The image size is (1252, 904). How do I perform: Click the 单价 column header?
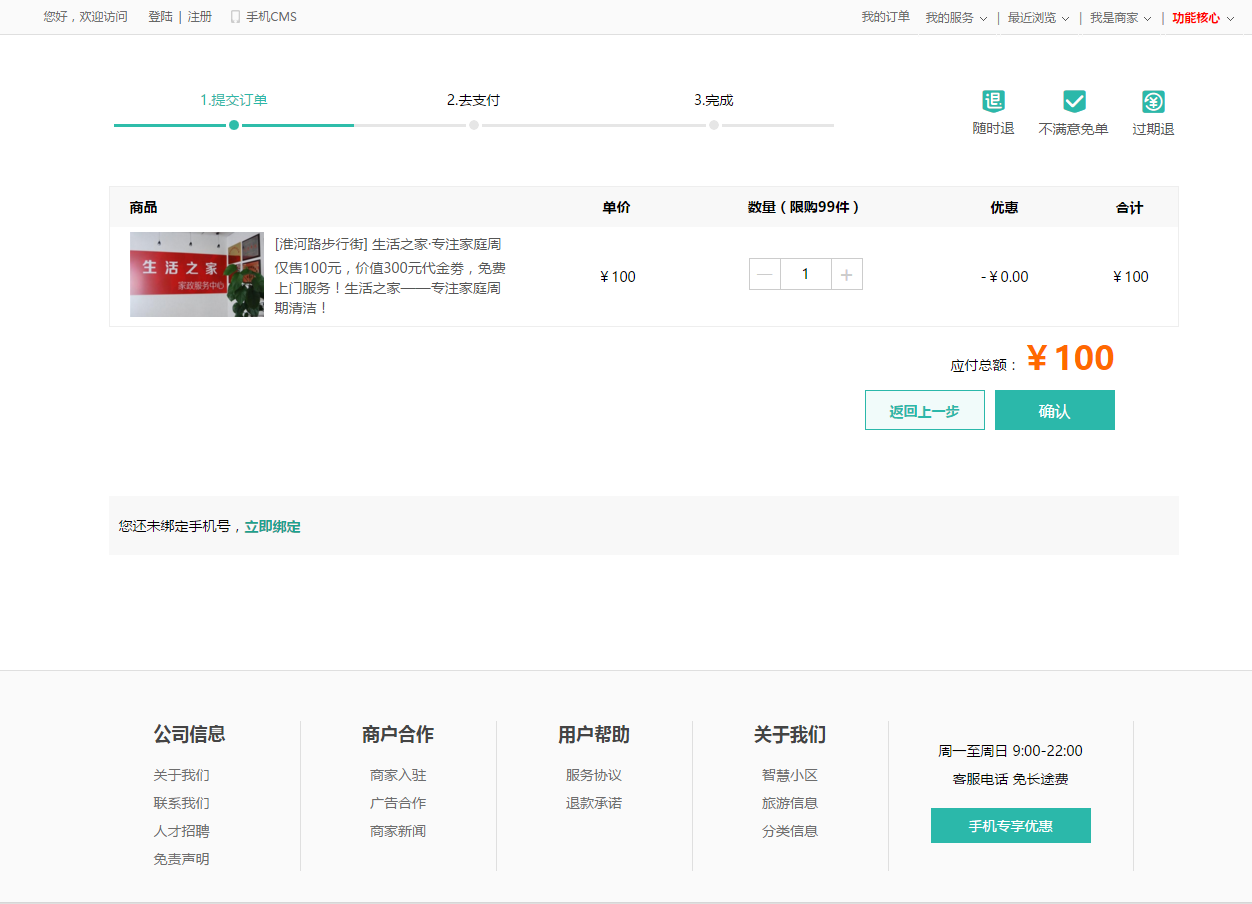point(616,207)
